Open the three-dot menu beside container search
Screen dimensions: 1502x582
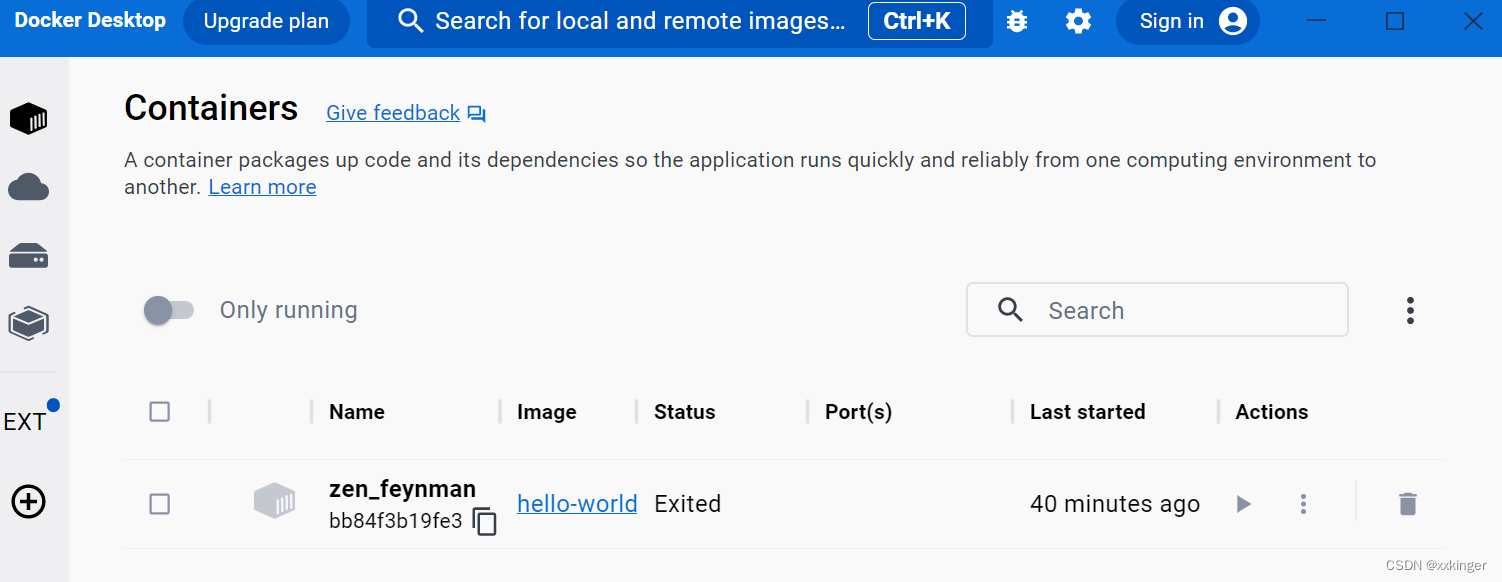(x=1410, y=310)
